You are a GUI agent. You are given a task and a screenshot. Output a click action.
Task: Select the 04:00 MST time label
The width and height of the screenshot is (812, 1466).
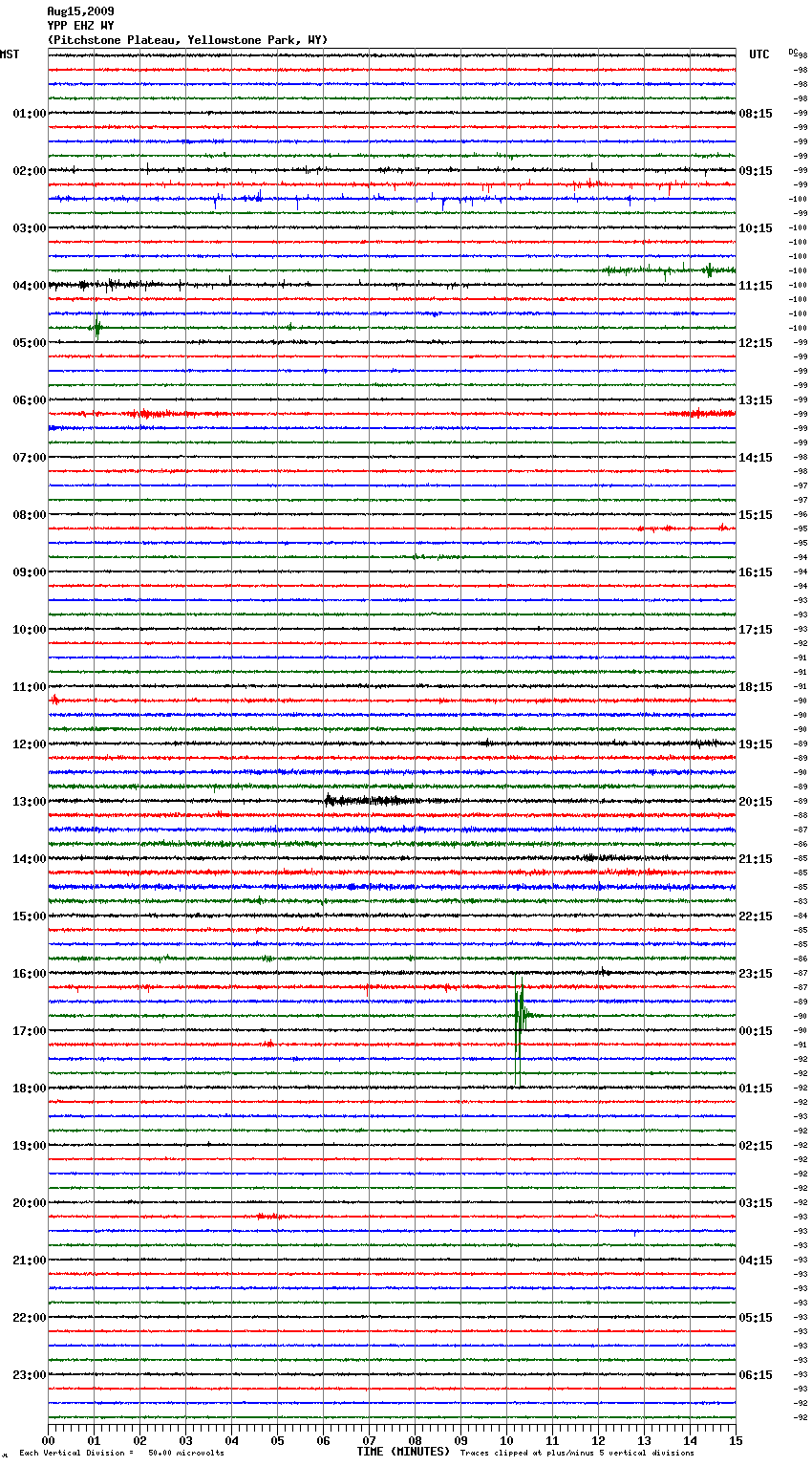(30, 286)
